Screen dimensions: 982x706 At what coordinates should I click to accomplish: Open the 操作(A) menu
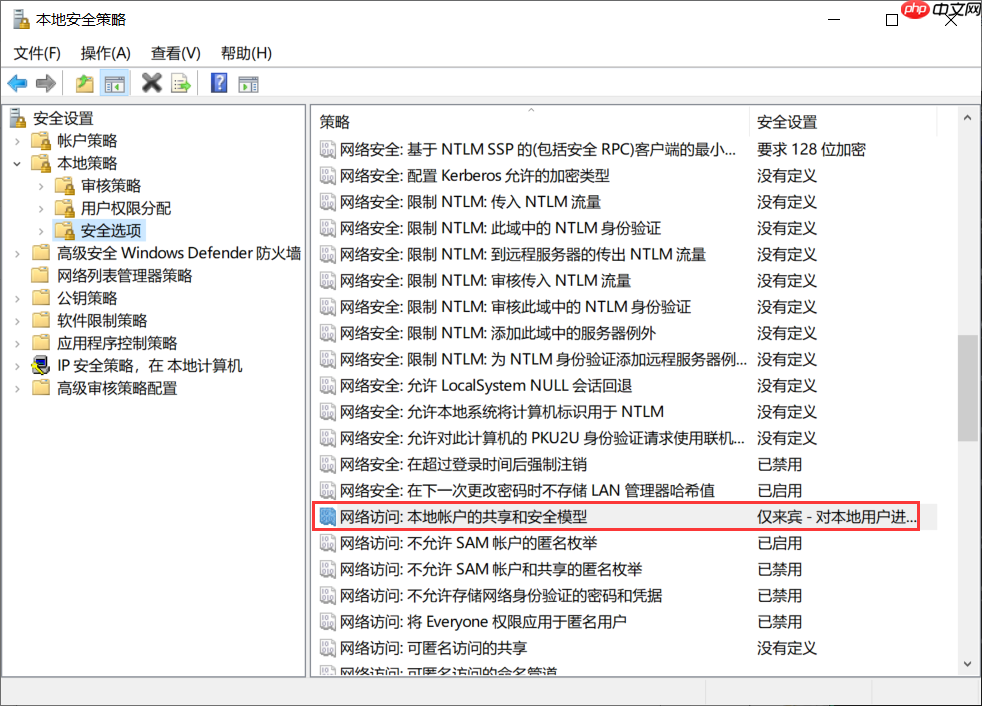point(105,53)
